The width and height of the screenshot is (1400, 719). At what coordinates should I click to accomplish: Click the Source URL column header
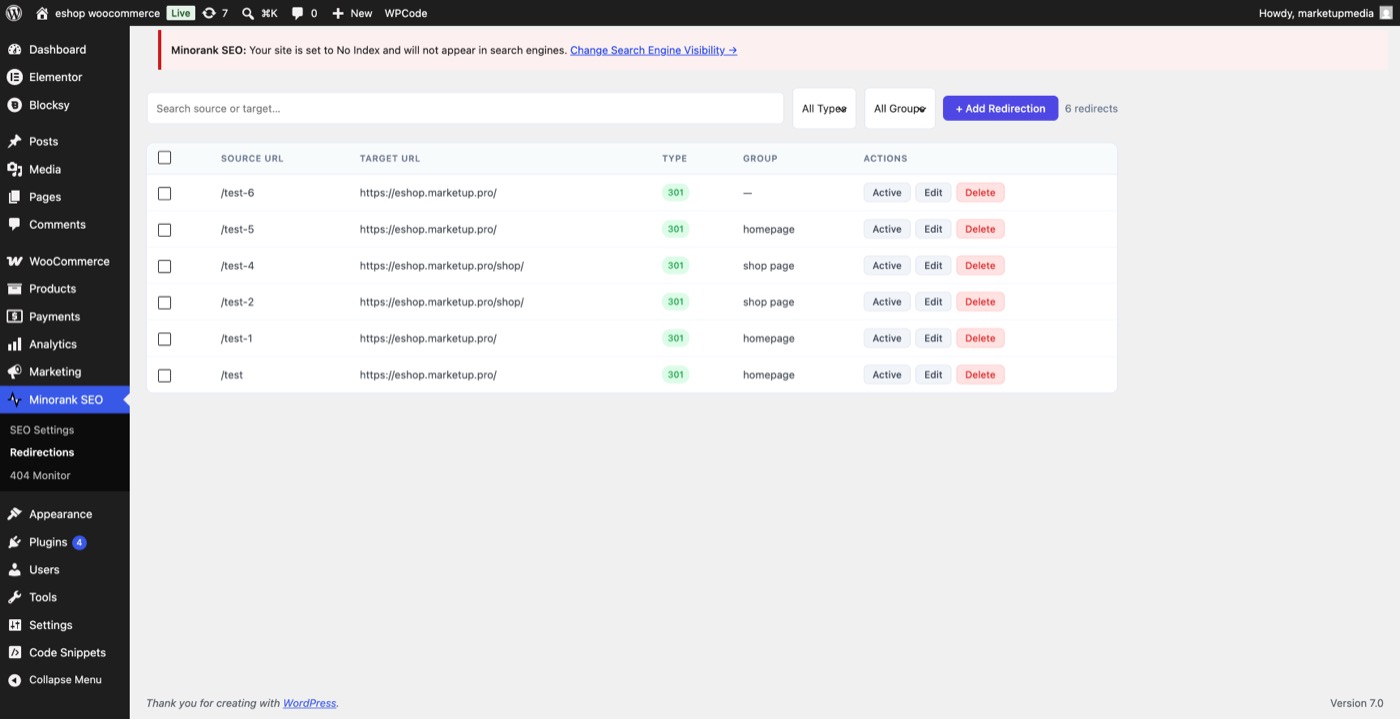[252, 158]
